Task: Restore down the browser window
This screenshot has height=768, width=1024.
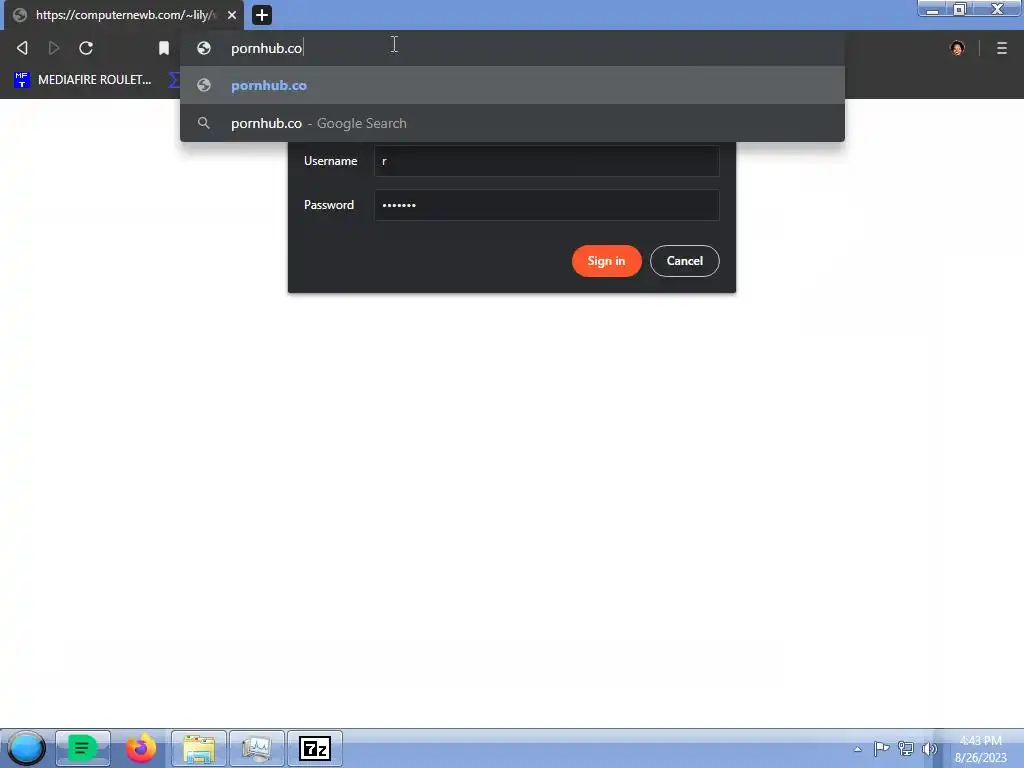Action: click(x=959, y=9)
